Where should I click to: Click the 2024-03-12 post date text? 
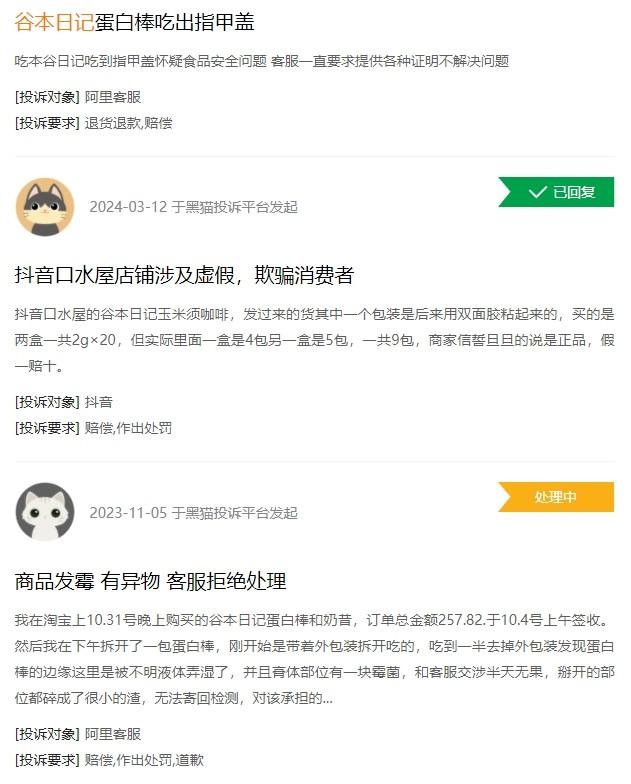(x=128, y=206)
